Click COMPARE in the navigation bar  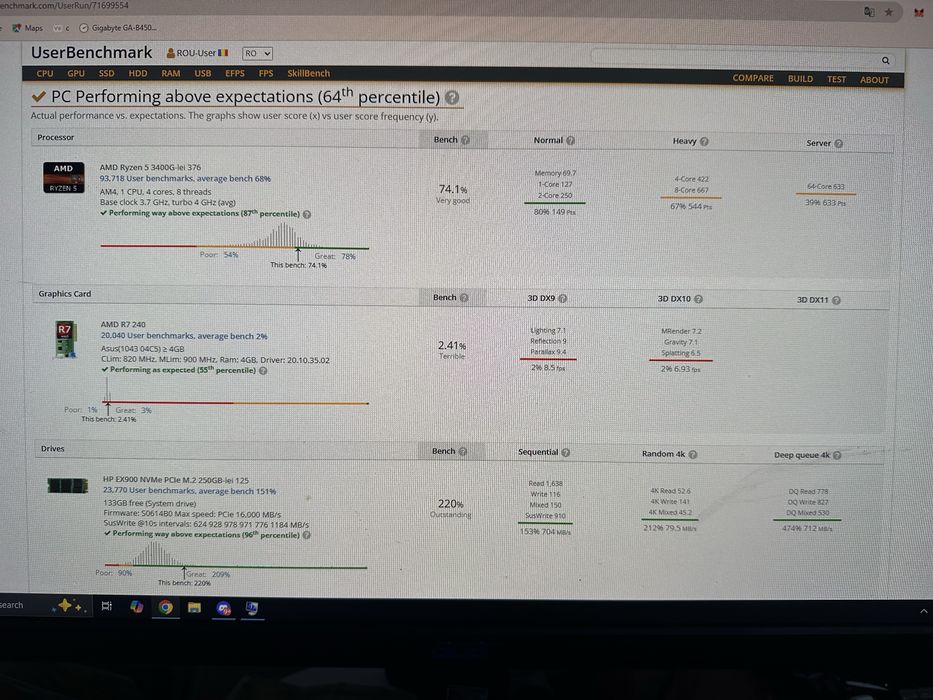753,78
